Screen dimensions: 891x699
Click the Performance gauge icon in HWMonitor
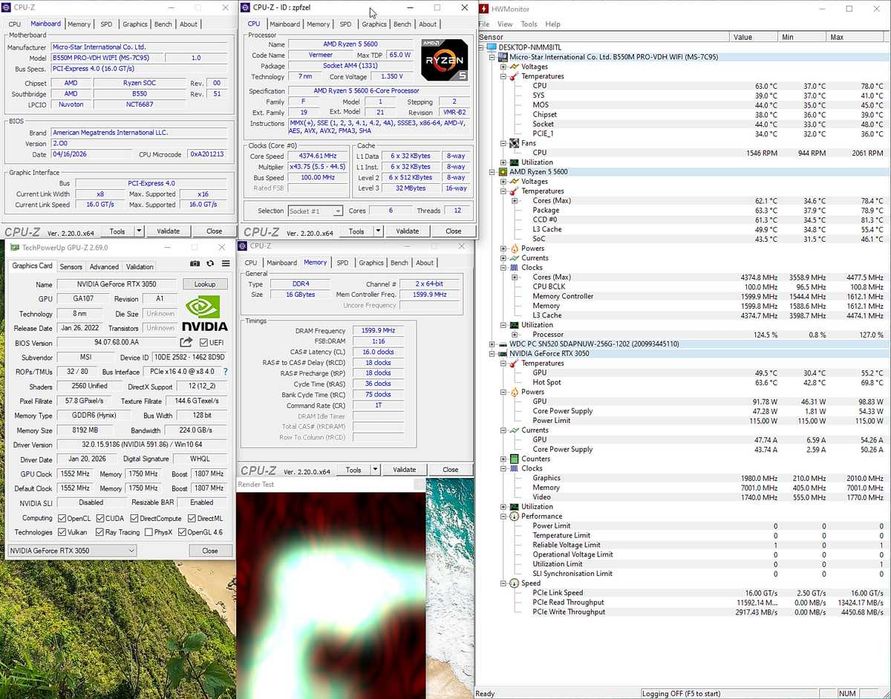[x=514, y=516]
